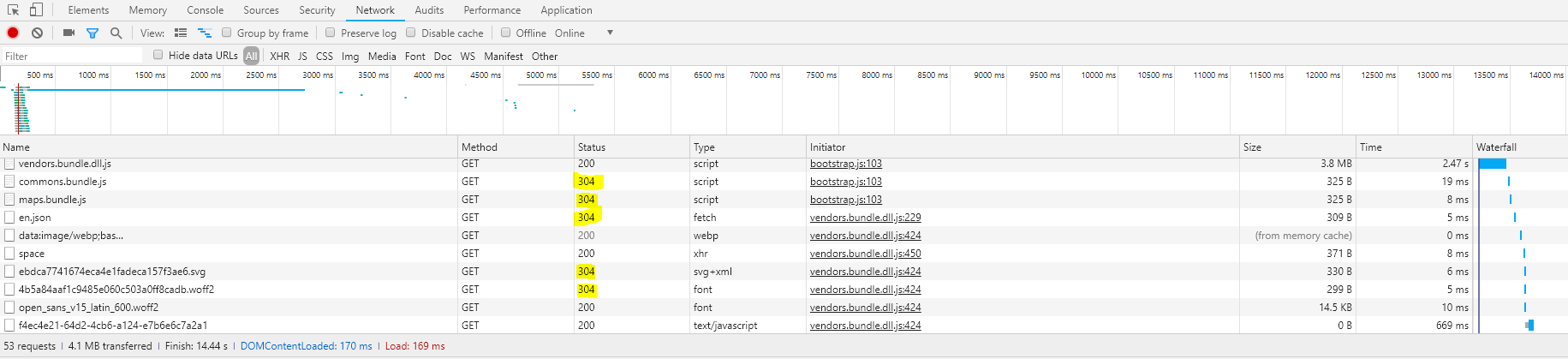Clear the network log
This screenshot has height=359, width=1568.
click(37, 33)
